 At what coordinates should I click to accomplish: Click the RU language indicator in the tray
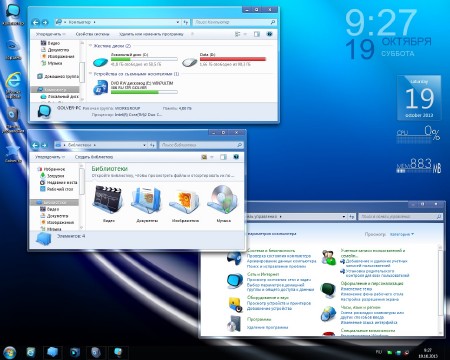click(379, 352)
